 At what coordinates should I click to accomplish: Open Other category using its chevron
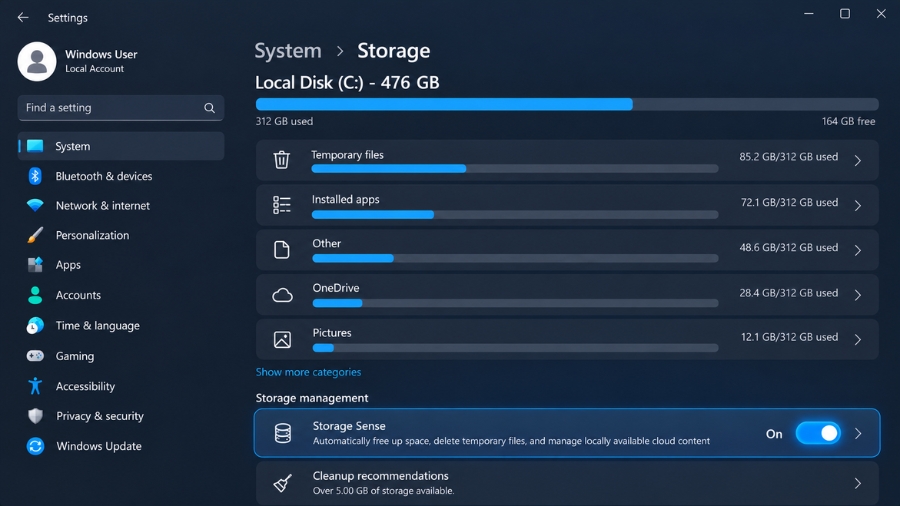[858, 250]
